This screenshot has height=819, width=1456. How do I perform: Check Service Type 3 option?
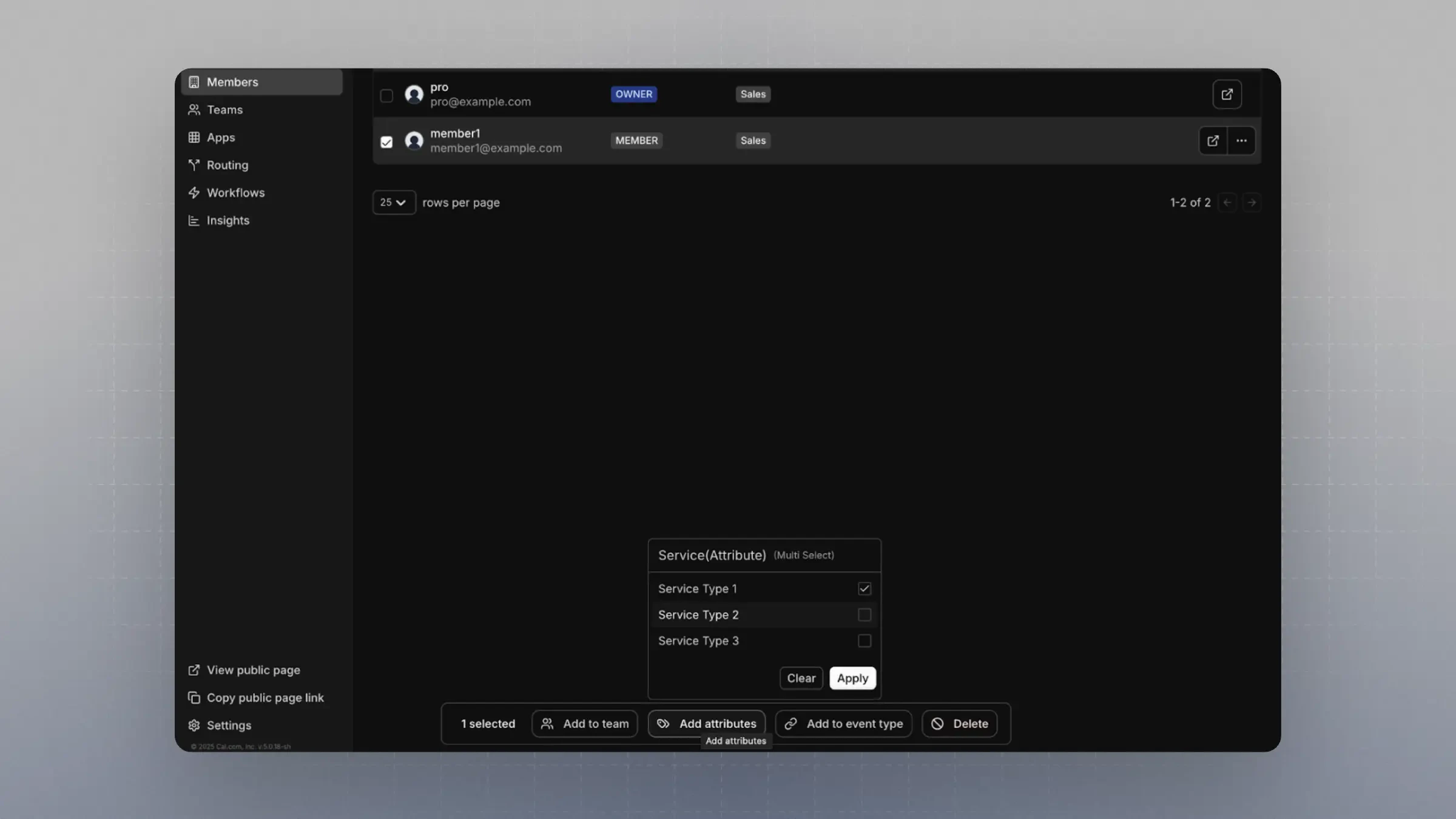(x=864, y=641)
